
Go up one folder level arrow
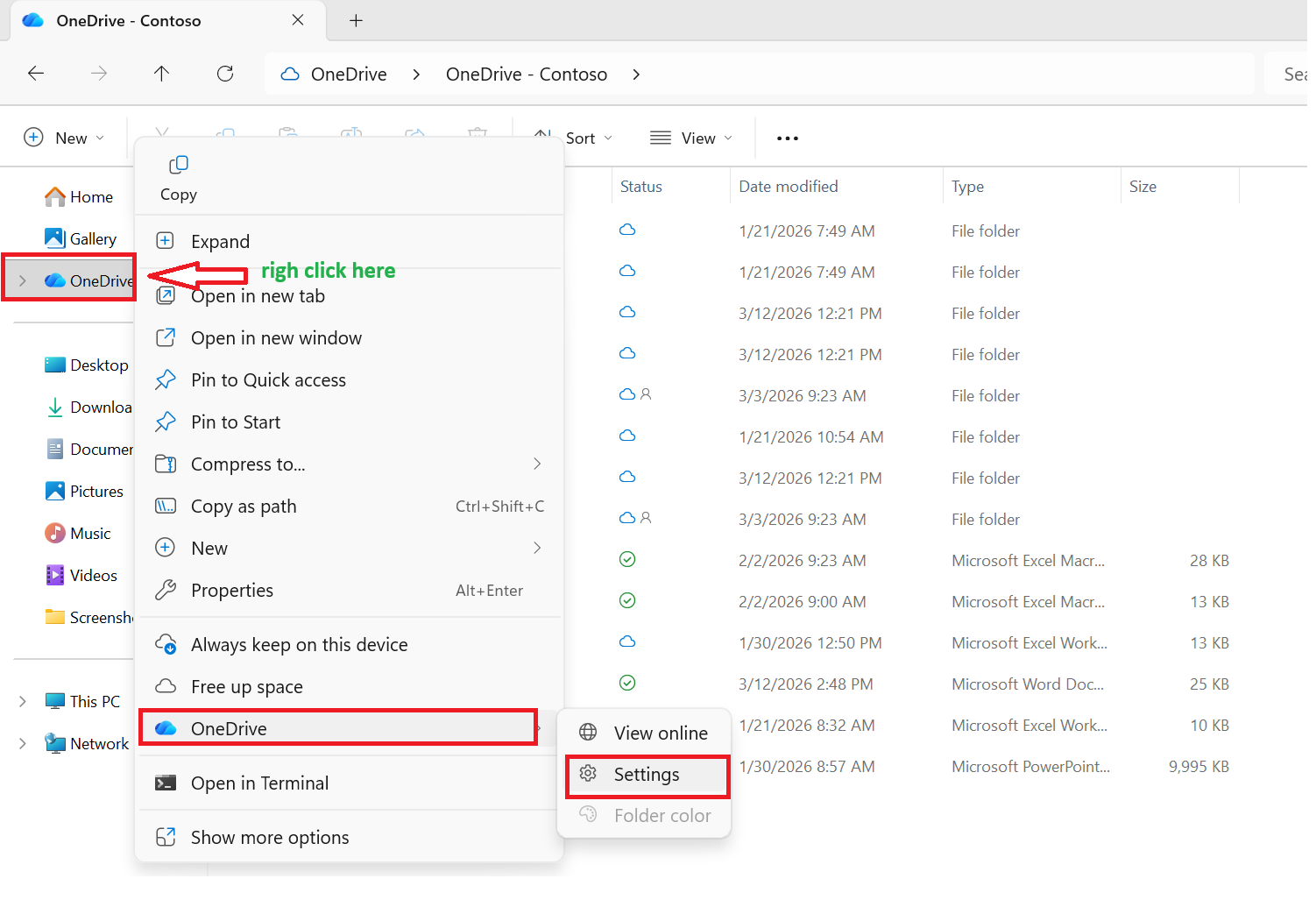pyautogui.click(x=162, y=74)
